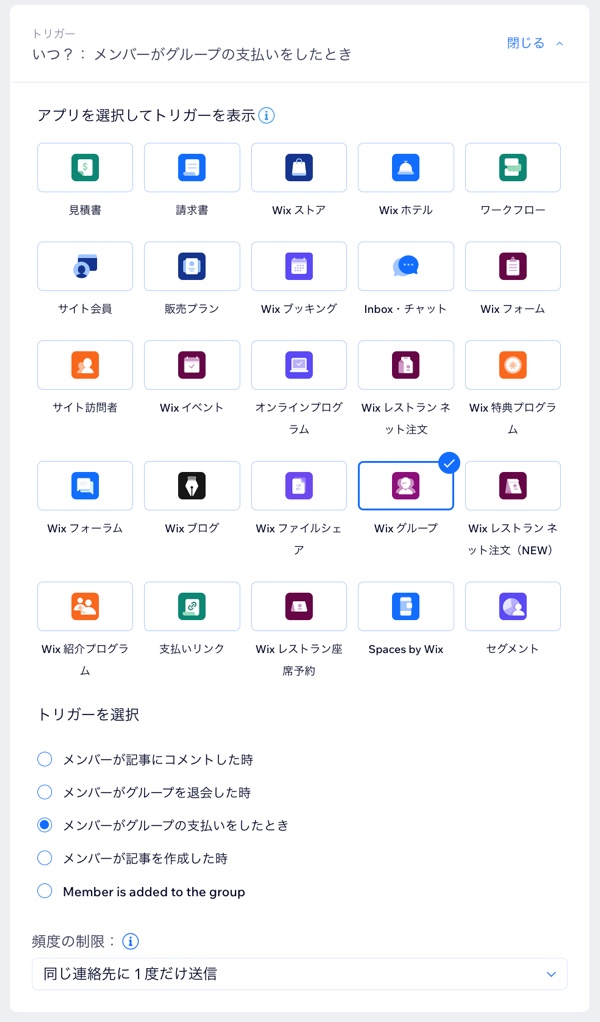600x1022 pixels.
Task: Choose the 支払いリンク app icon
Action: click(x=192, y=607)
